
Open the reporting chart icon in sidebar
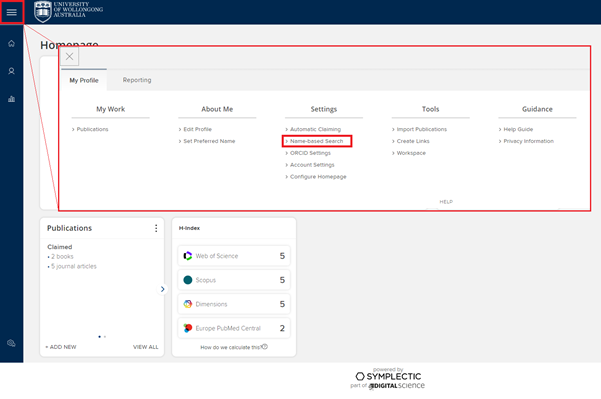(x=11, y=99)
